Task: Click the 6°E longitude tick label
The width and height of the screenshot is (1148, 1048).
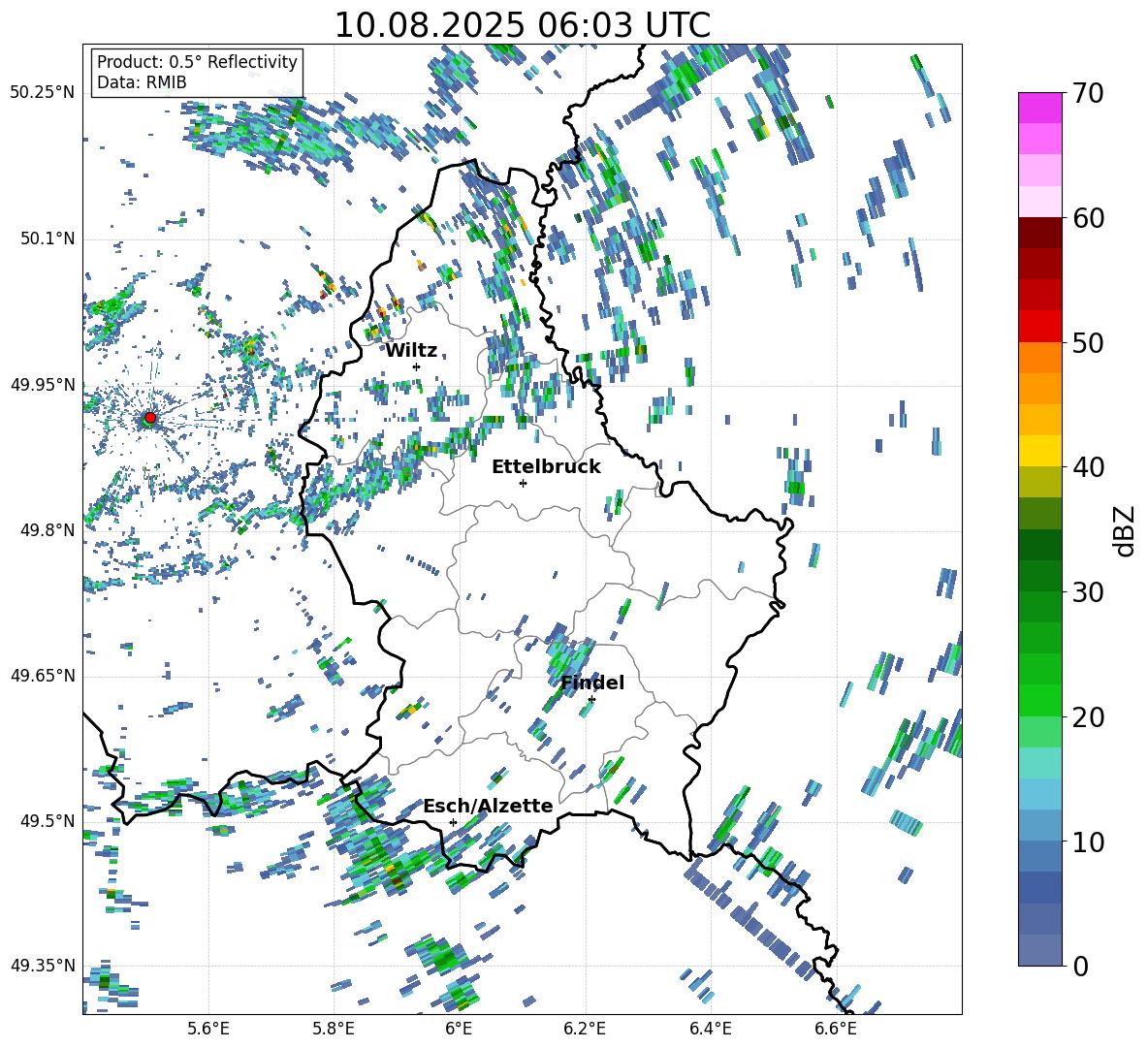Action: [459, 1029]
